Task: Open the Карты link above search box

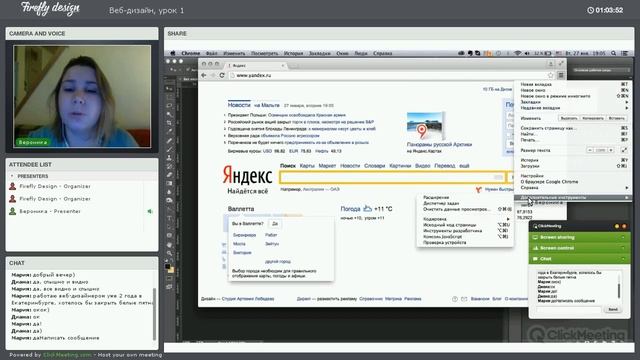Action: click(307, 166)
